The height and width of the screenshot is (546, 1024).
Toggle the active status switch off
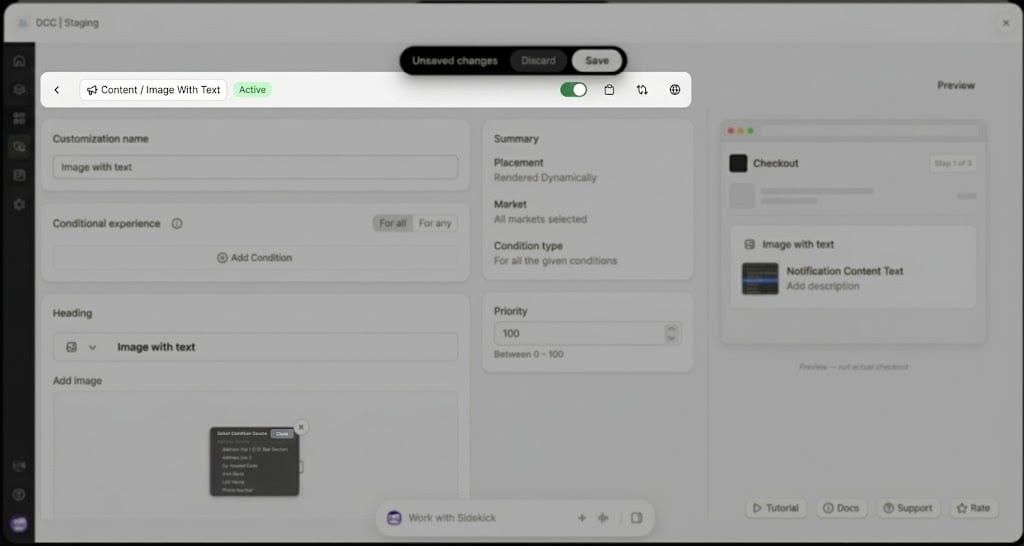(573, 90)
